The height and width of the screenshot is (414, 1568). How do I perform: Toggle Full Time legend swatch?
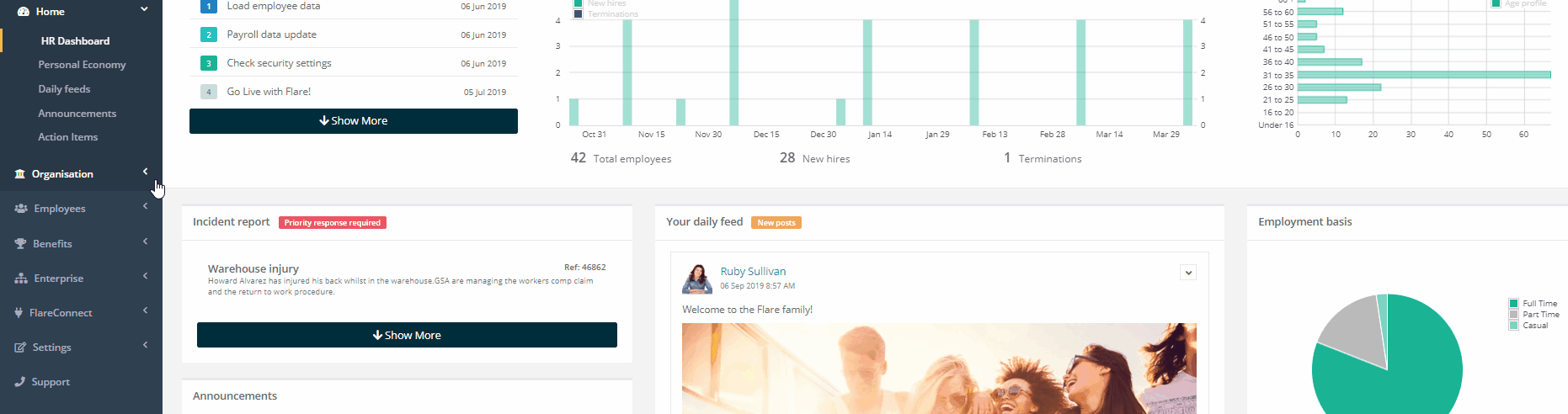tap(1514, 304)
